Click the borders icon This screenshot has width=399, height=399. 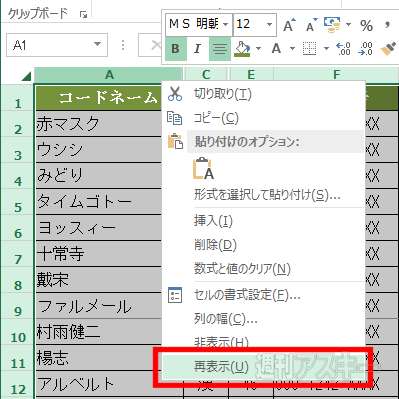309,49
